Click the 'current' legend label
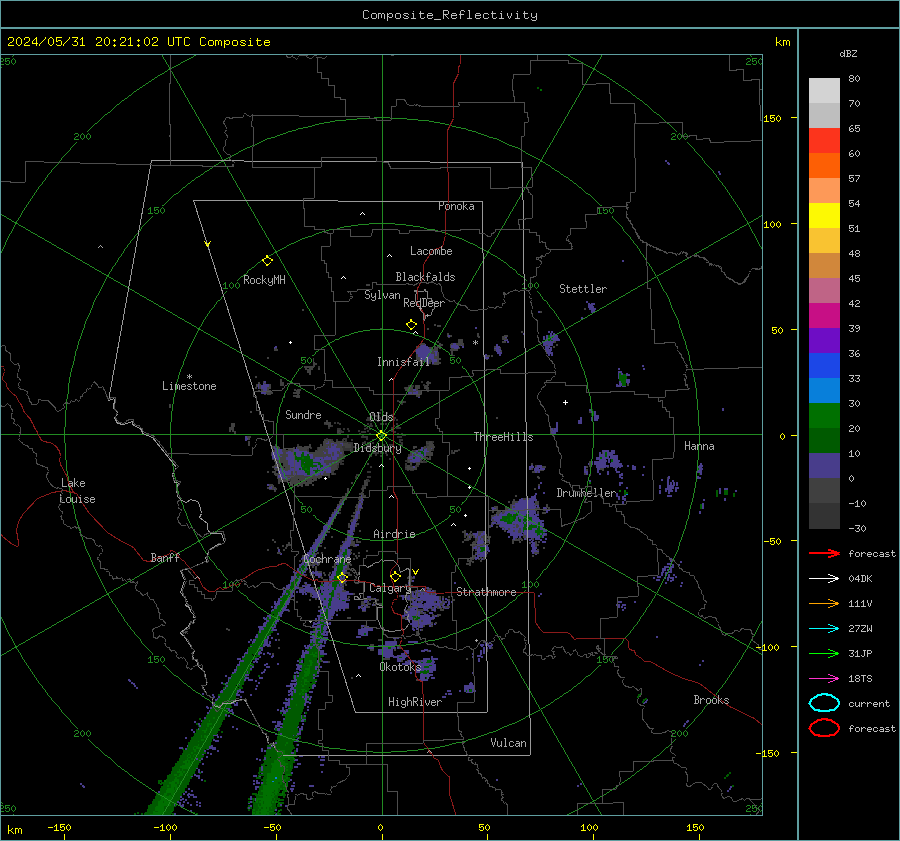 point(869,703)
